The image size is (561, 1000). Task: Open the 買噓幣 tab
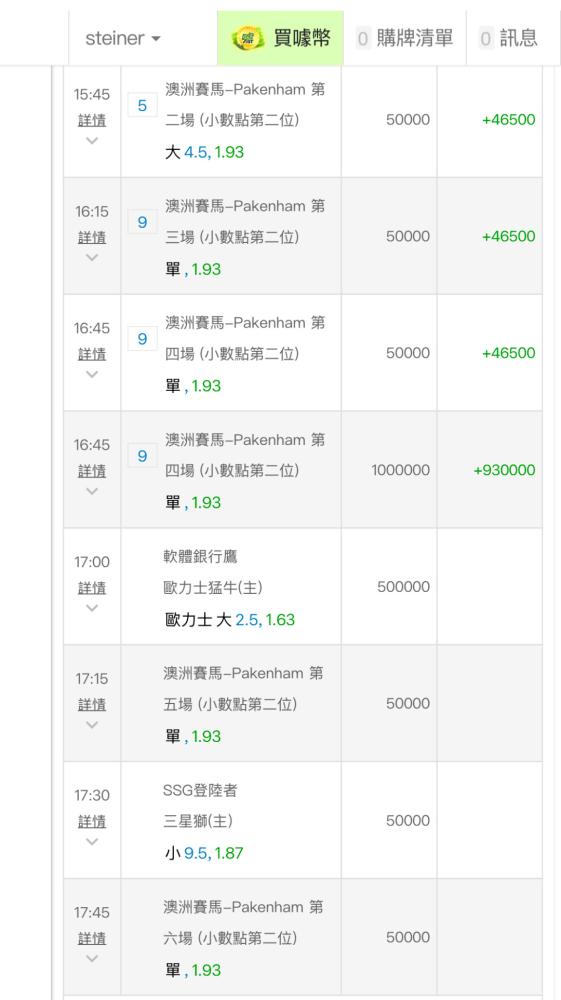pyautogui.click(x=280, y=38)
